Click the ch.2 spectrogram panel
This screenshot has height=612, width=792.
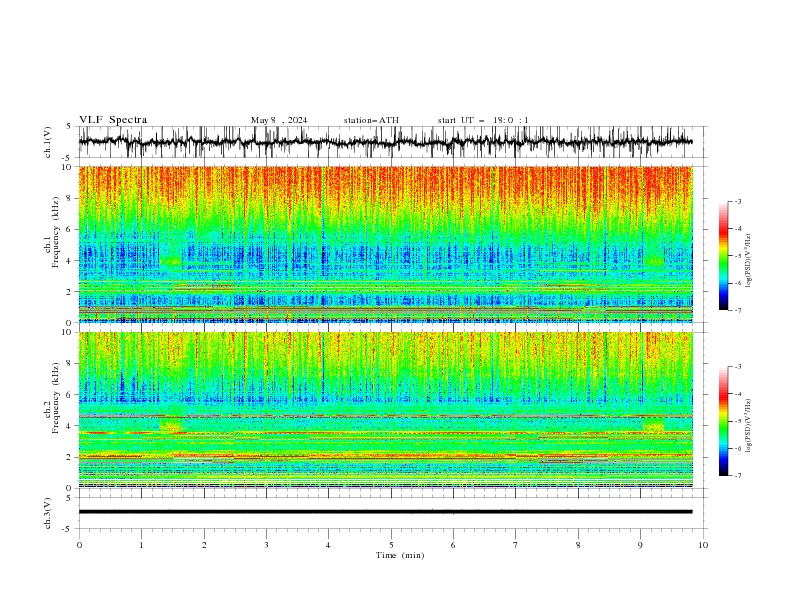[385, 410]
